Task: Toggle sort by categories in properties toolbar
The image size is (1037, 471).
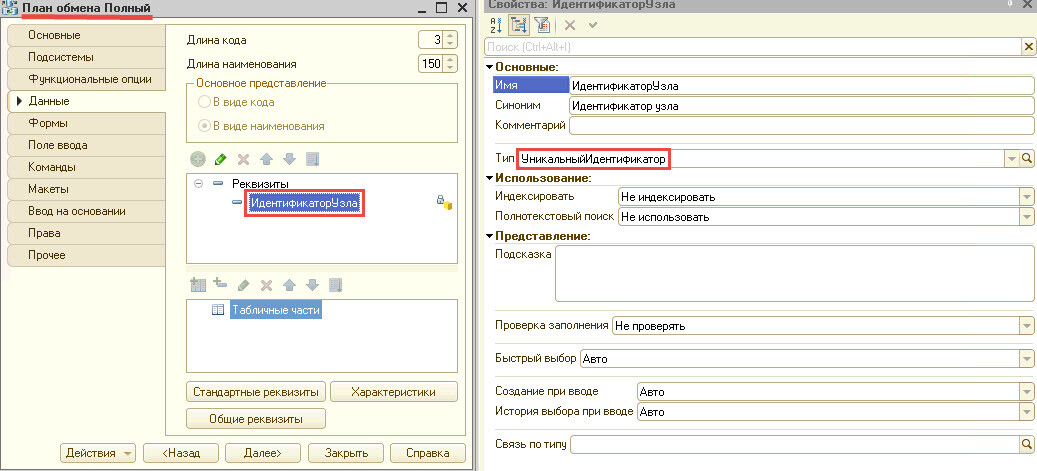Action: click(x=518, y=25)
